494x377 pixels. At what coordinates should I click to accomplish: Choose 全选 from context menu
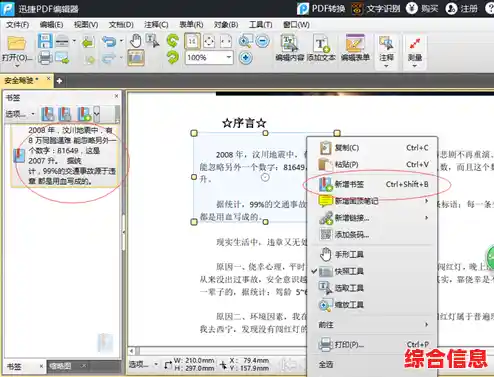coord(373,364)
